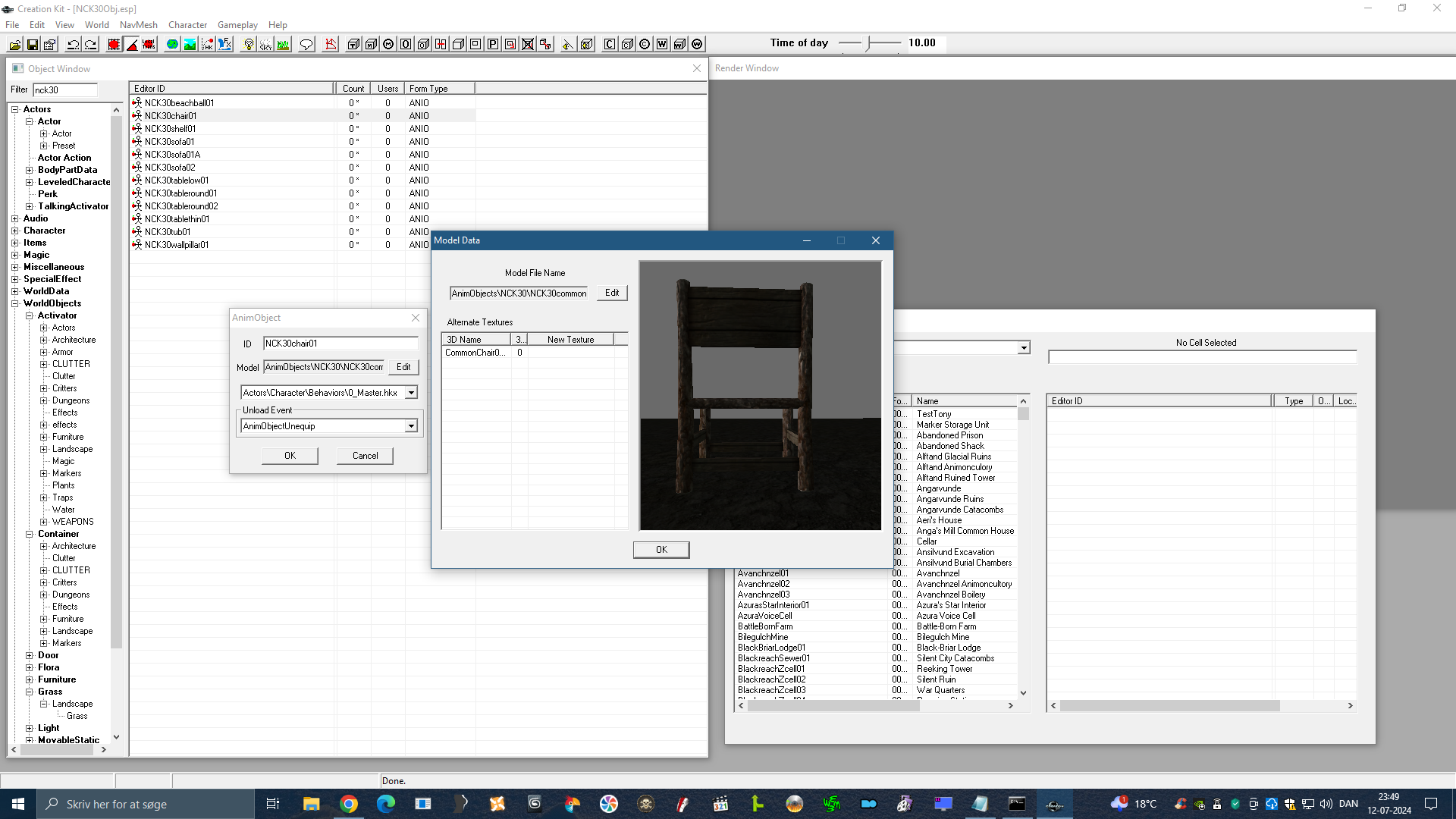Viewport: 1456px width, 819px height.
Task: Select Alftand Glacial Ruins in cell list
Action: 953,457
